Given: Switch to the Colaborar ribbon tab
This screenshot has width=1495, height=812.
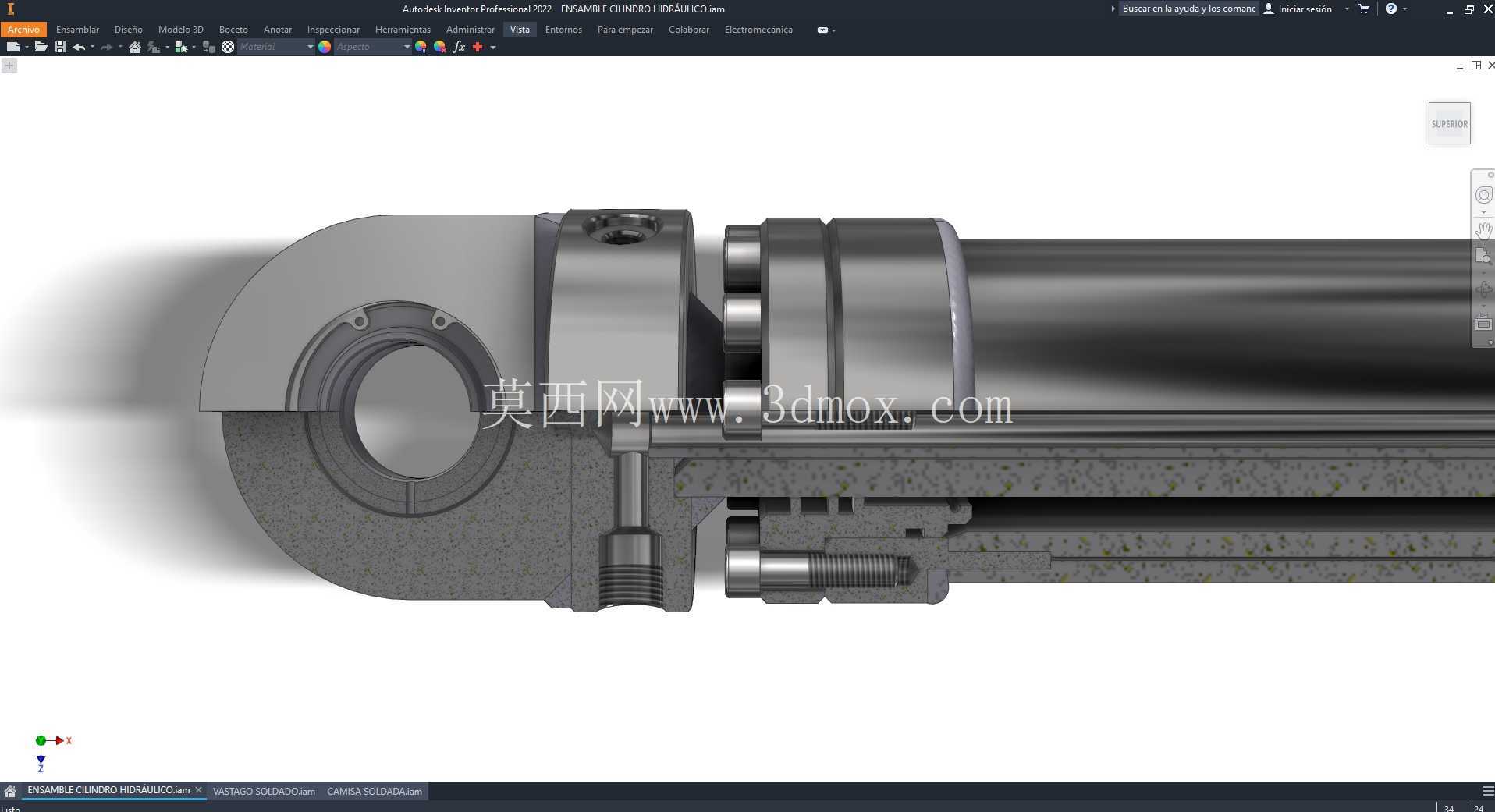Looking at the screenshot, I should pyautogui.click(x=688, y=30).
